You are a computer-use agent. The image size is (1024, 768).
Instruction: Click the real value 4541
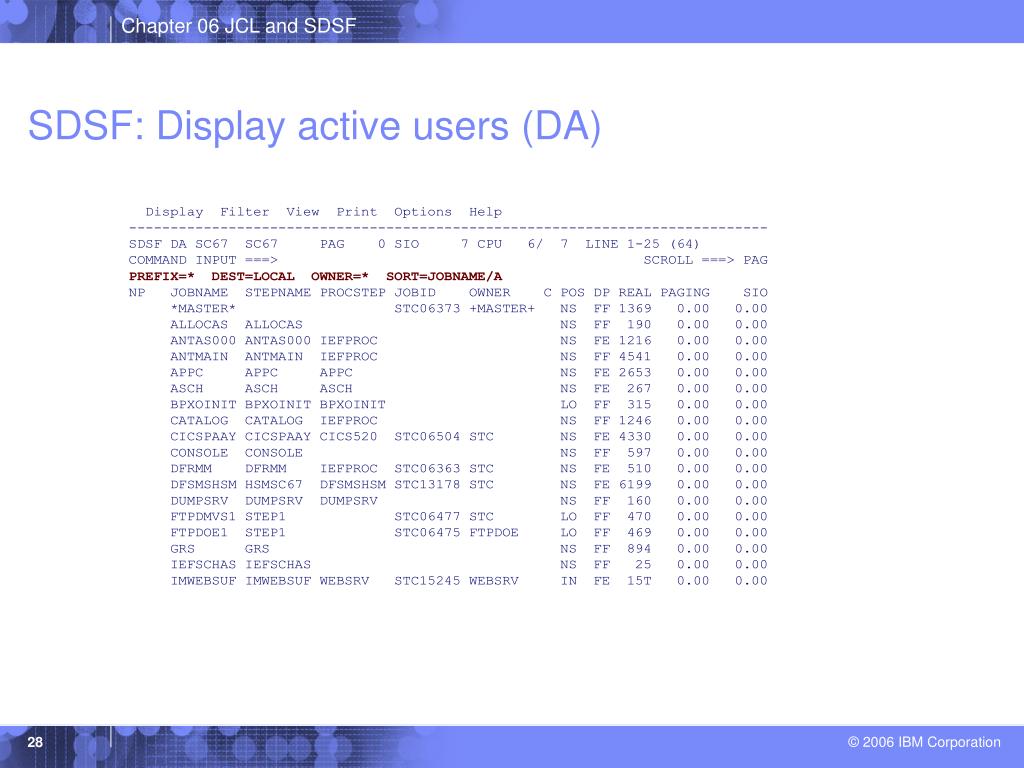click(635, 357)
